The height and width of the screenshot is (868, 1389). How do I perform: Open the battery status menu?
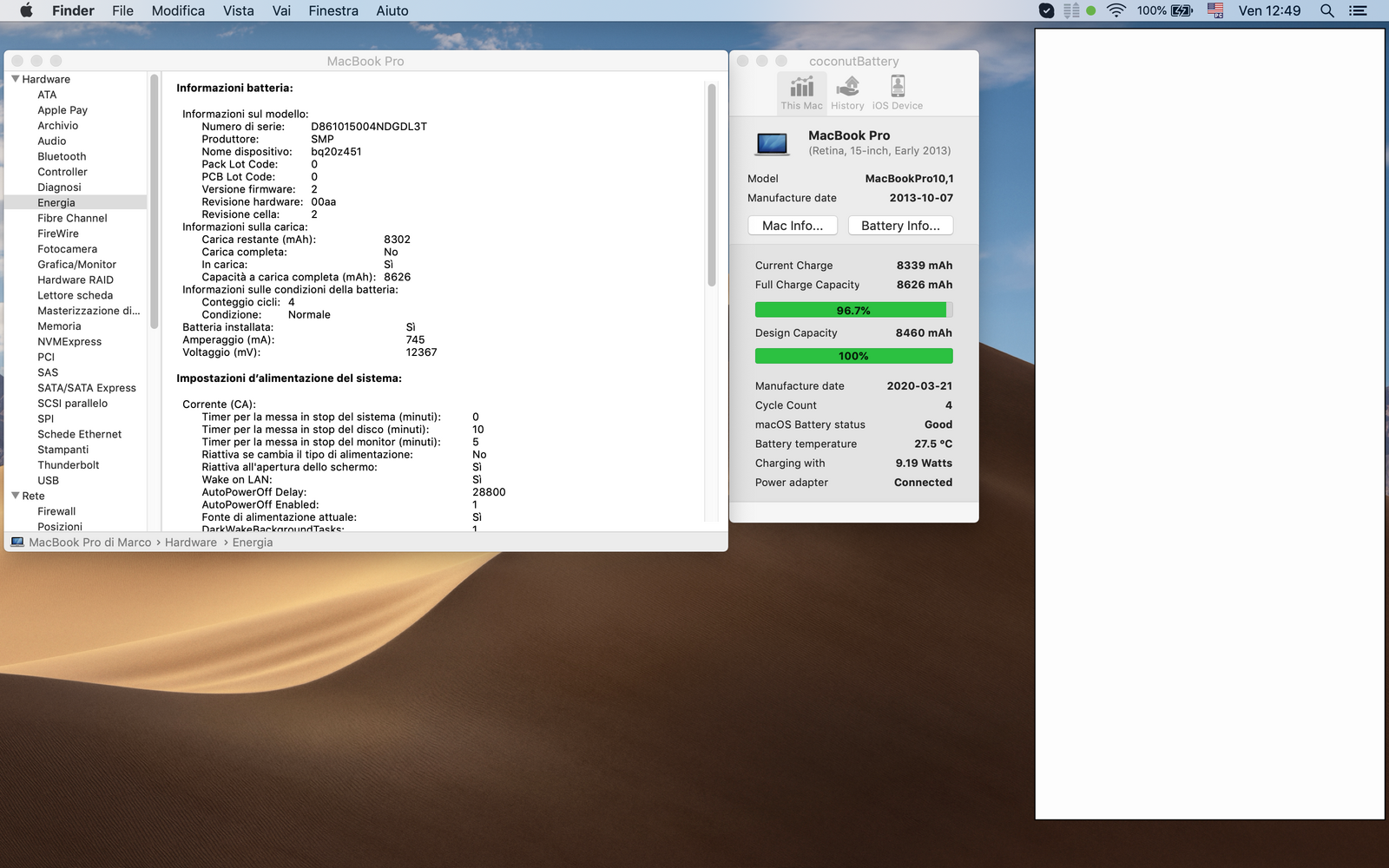tap(1165, 10)
